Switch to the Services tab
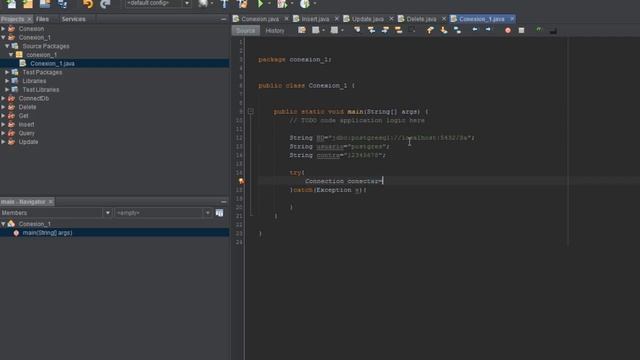 [x=73, y=19]
